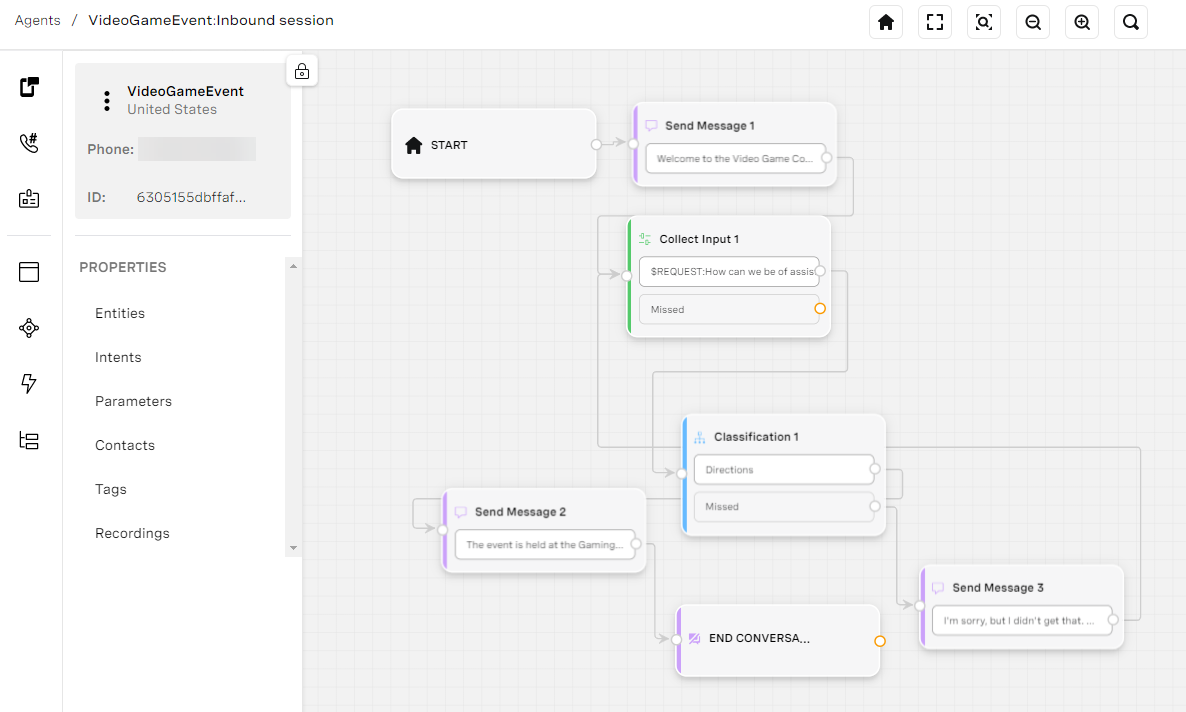Open the lightning bolt sidebar icon
The image size is (1186, 712).
click(29, 384)
